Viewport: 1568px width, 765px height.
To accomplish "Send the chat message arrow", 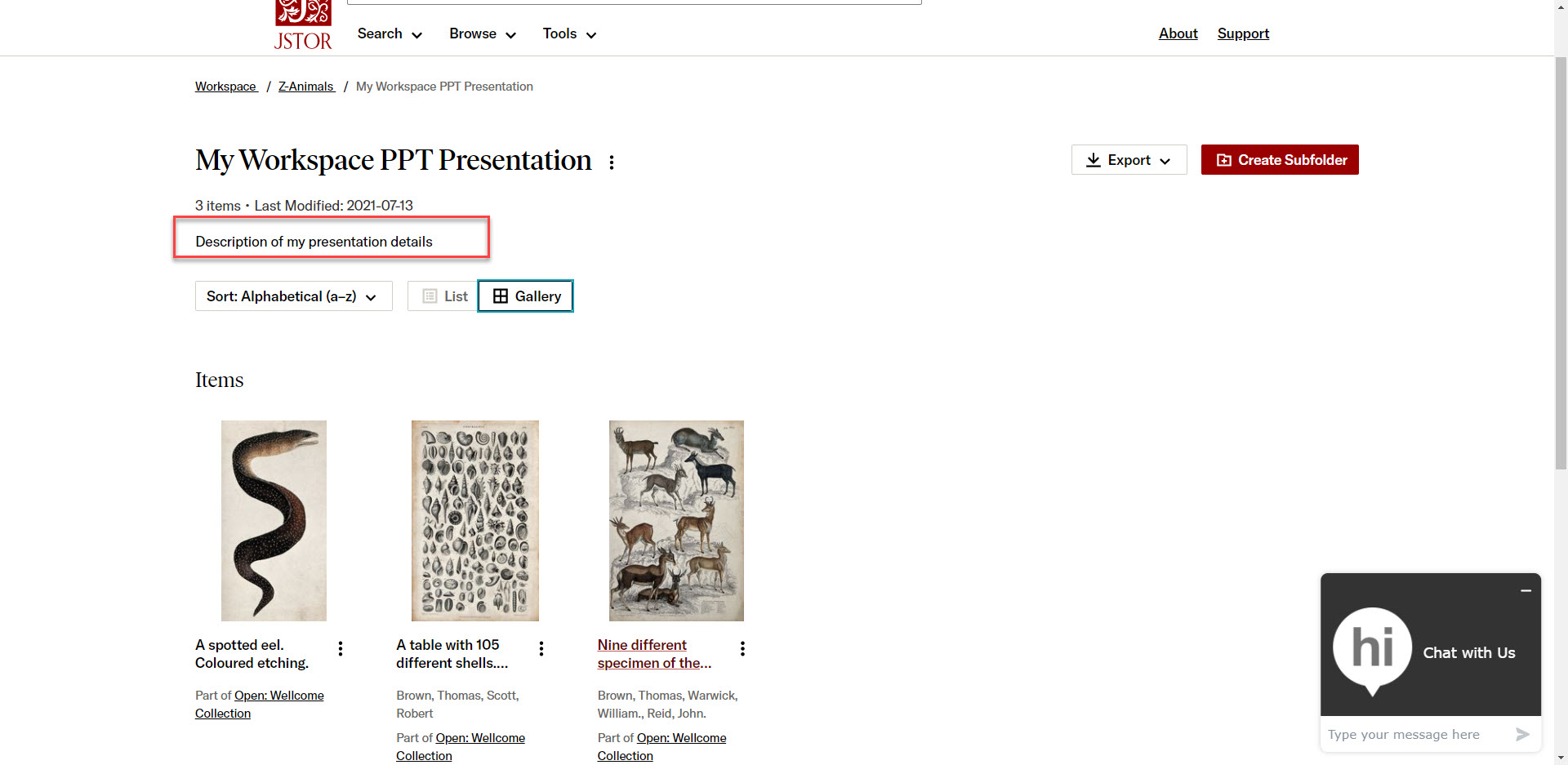I will pyautogui.click(x=1522, y=735).
